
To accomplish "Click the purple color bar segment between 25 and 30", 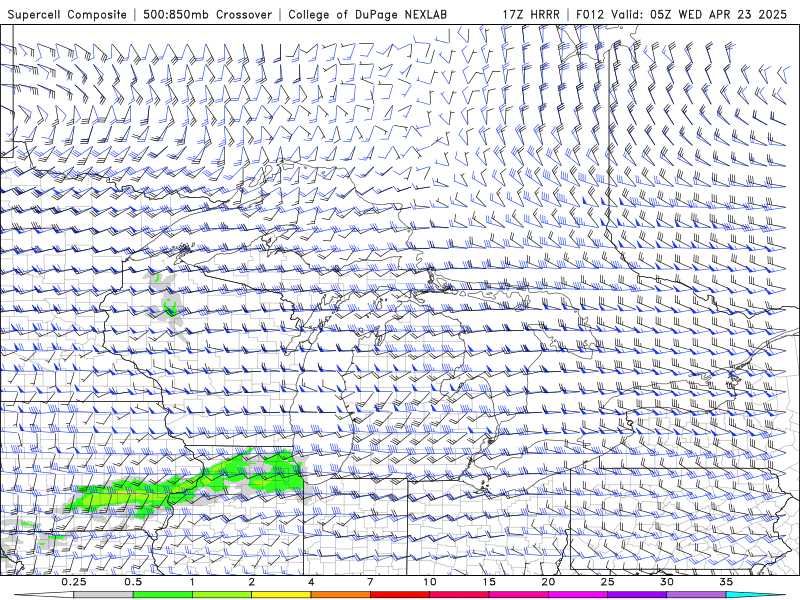I will 637,595.
